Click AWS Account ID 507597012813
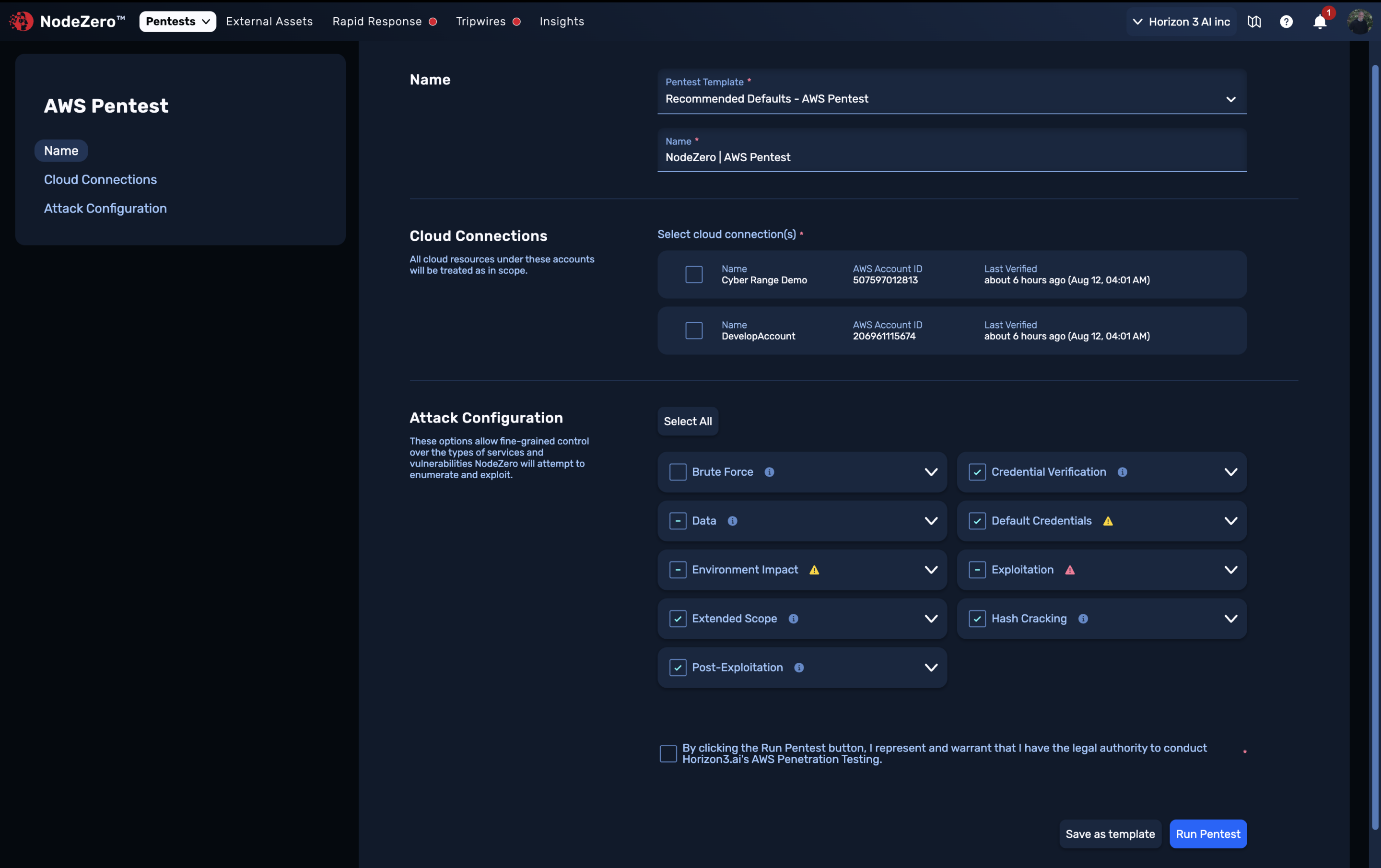 pyautogui.click(x=885, y=280)
